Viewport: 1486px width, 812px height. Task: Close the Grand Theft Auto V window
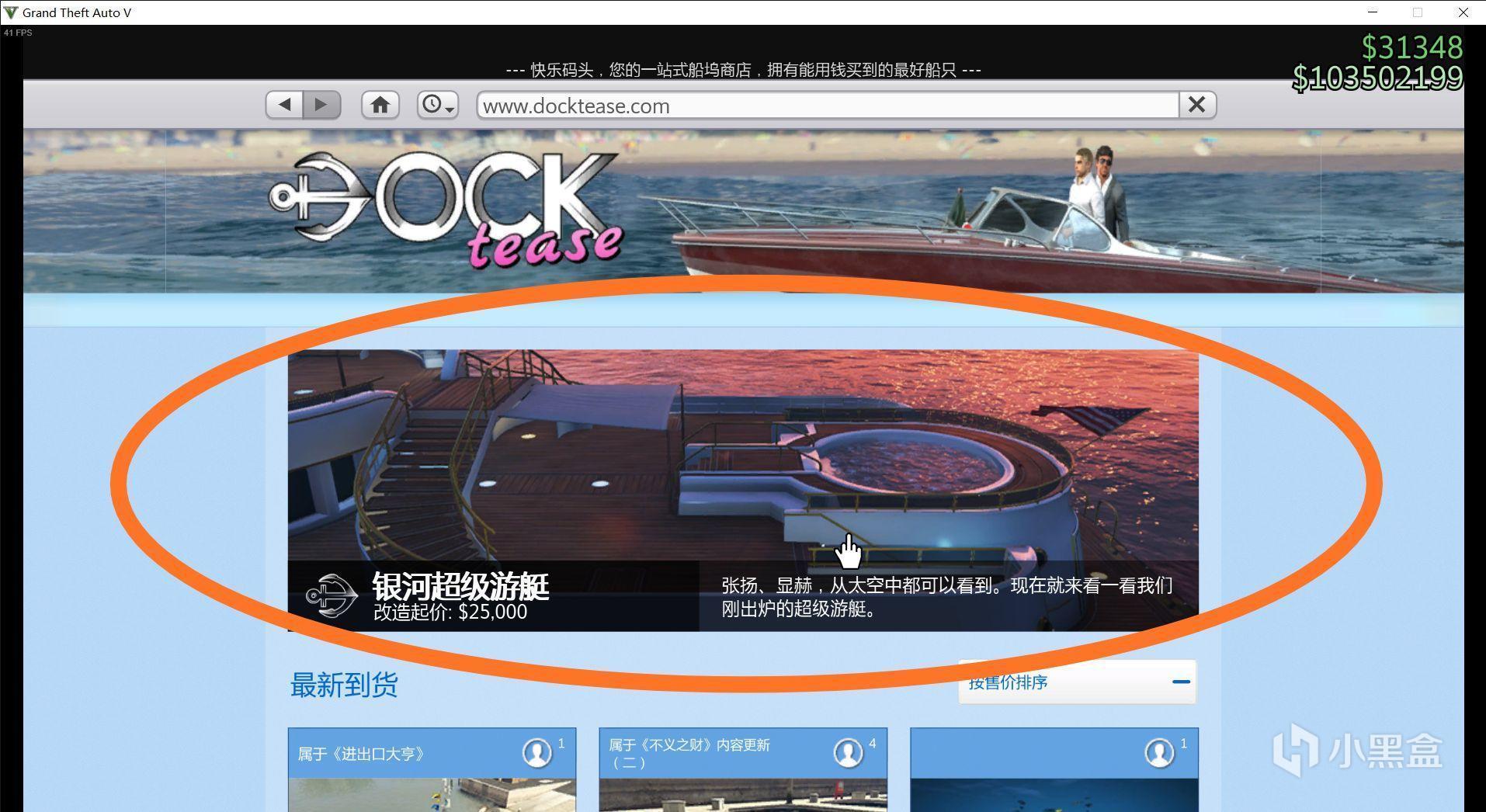coord(1463,12)
